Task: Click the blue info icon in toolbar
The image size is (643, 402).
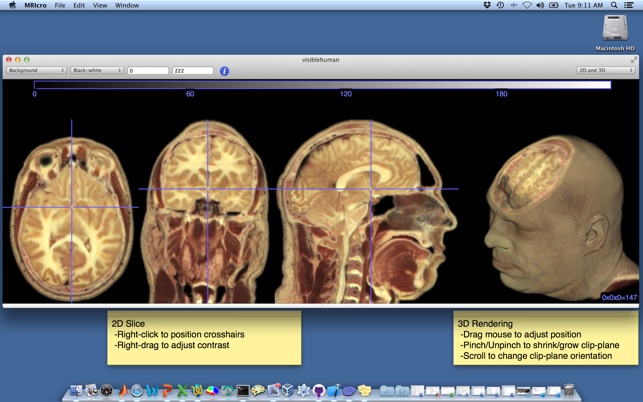Action: click(x=224, y=71)
